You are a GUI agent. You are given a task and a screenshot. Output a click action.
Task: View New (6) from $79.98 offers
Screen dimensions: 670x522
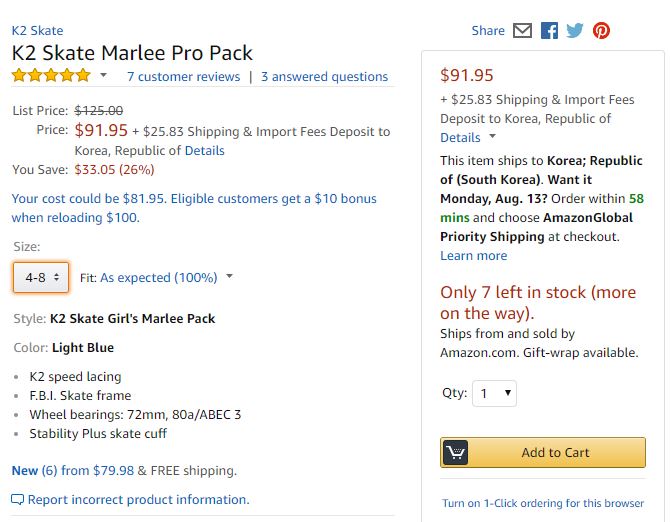pos(73,470)
